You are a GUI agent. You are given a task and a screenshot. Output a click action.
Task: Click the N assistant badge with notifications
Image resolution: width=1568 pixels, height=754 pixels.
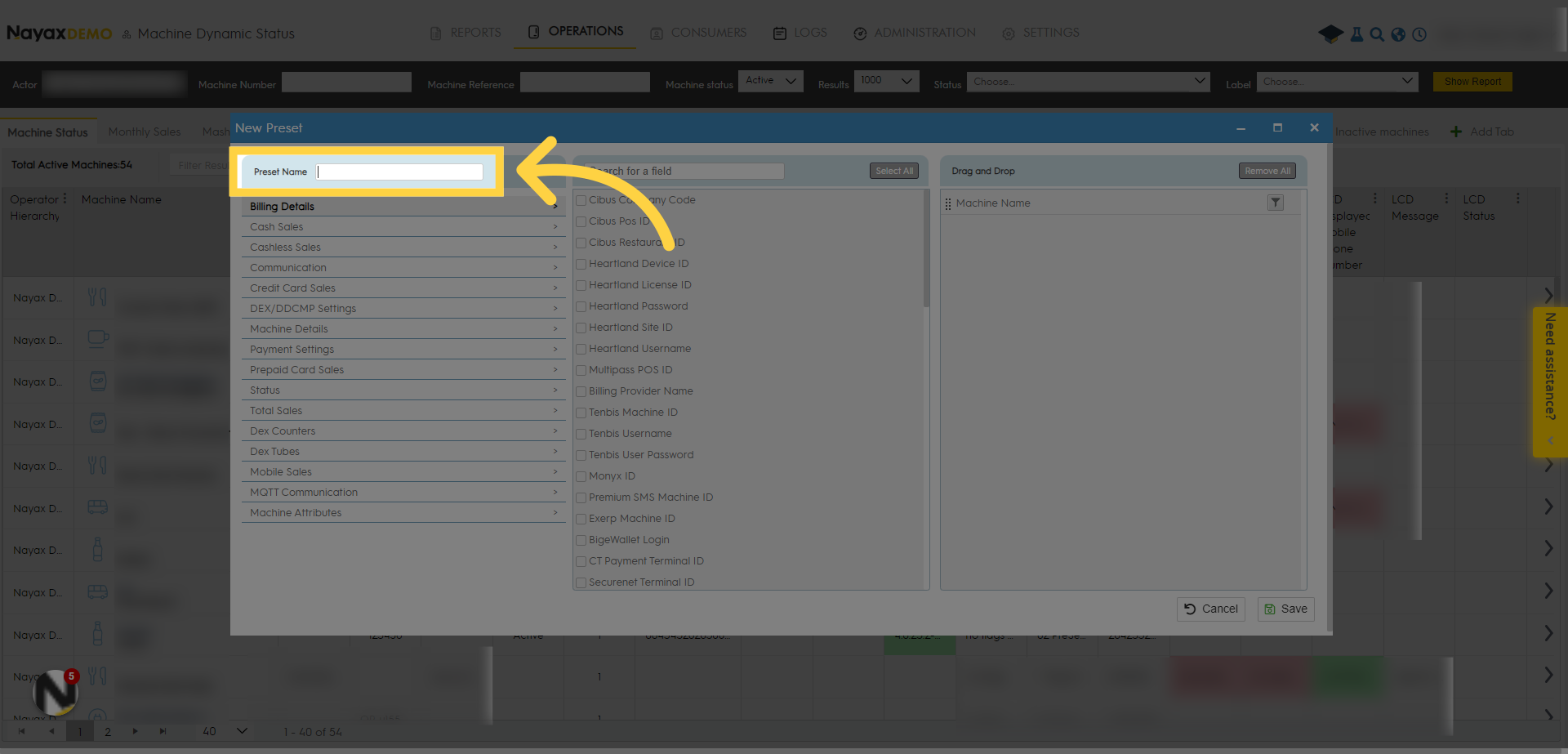(55, 692)
